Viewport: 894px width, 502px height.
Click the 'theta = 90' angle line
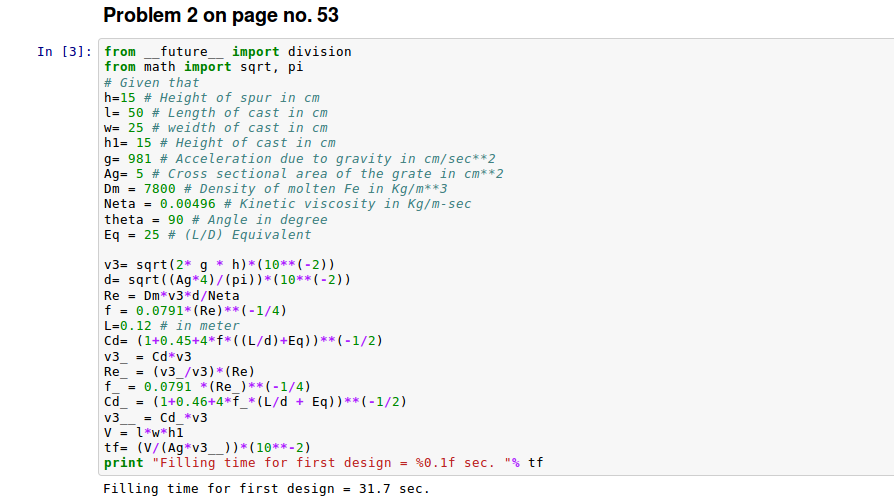[x=215, y=219]
